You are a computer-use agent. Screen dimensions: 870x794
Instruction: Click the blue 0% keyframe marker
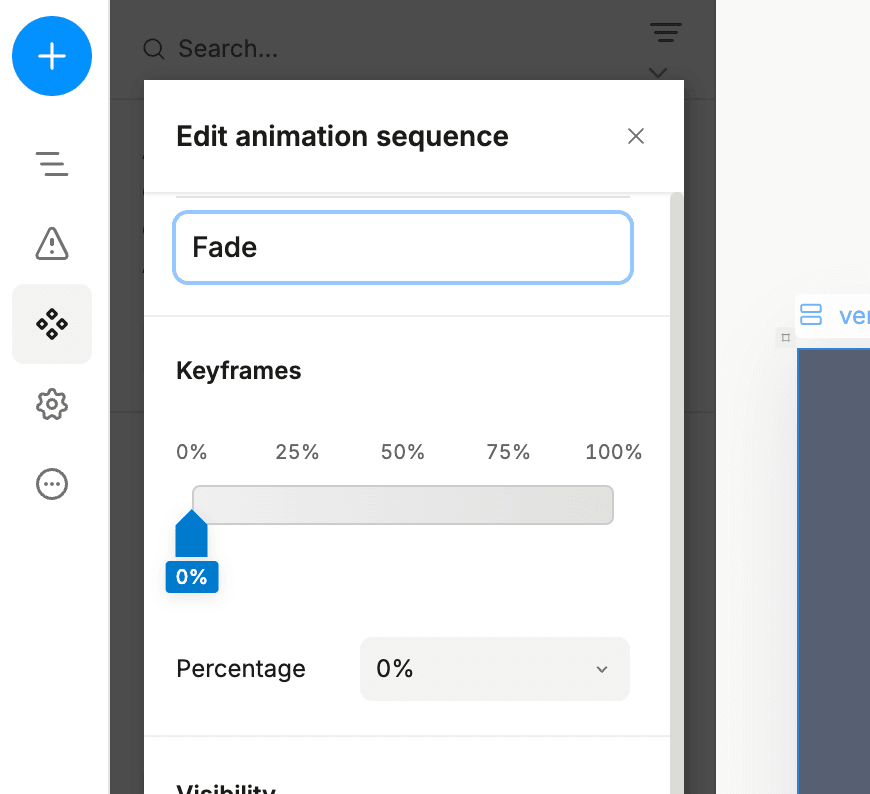tap(191, 550)
